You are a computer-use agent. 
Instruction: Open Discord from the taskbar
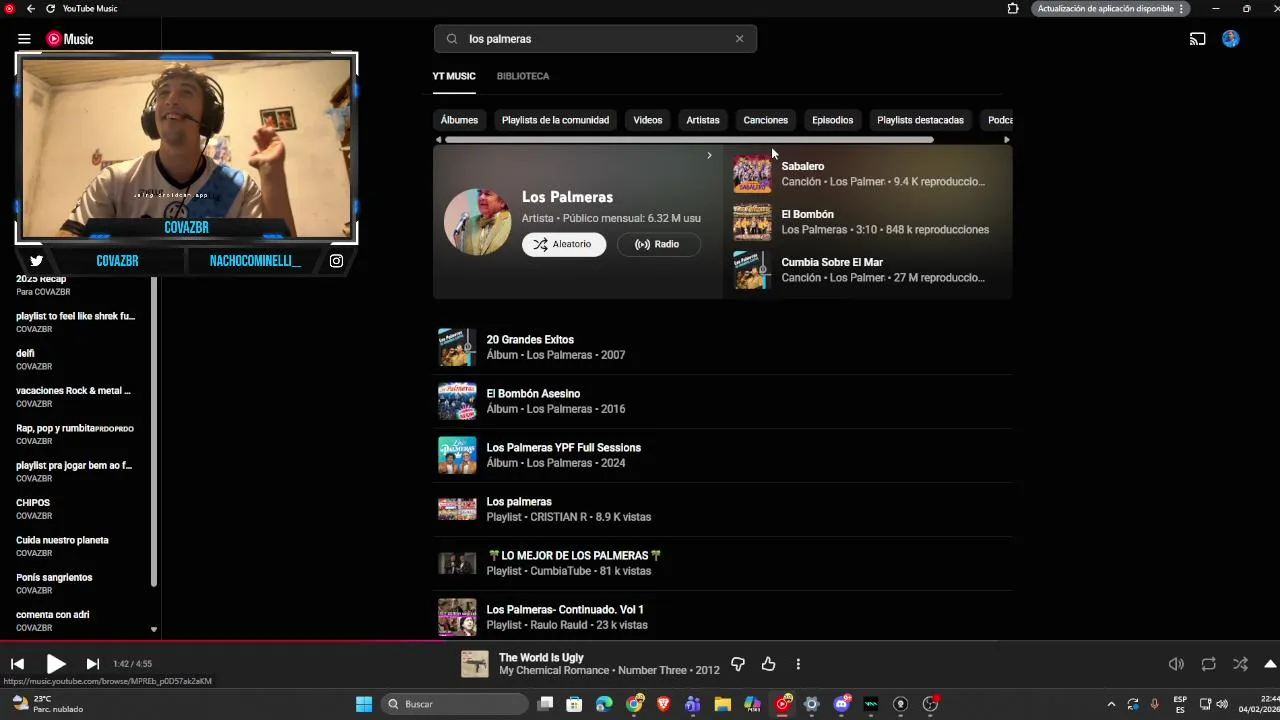click(842, 704)
